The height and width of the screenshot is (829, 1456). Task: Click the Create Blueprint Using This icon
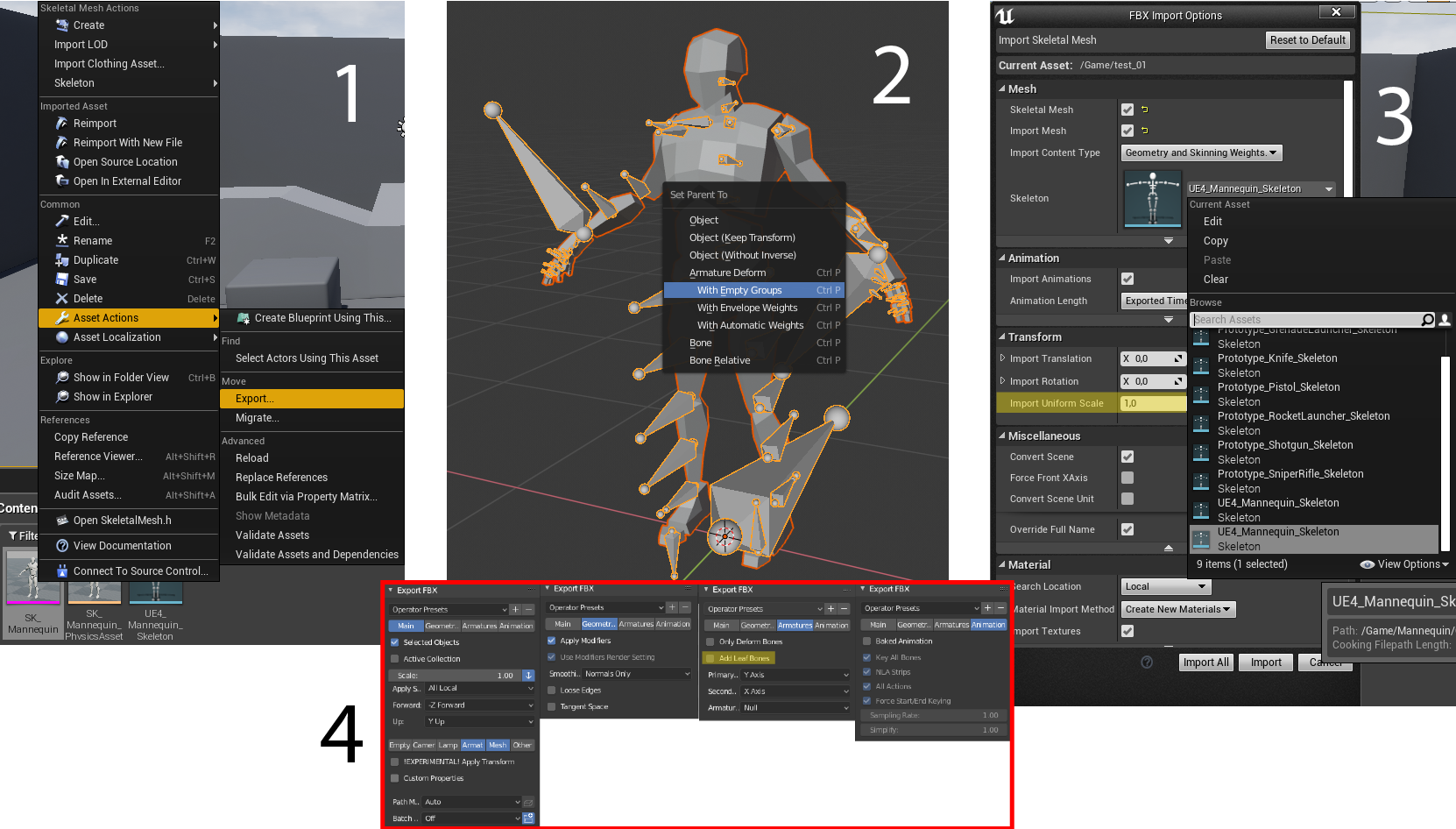[244, 318]
